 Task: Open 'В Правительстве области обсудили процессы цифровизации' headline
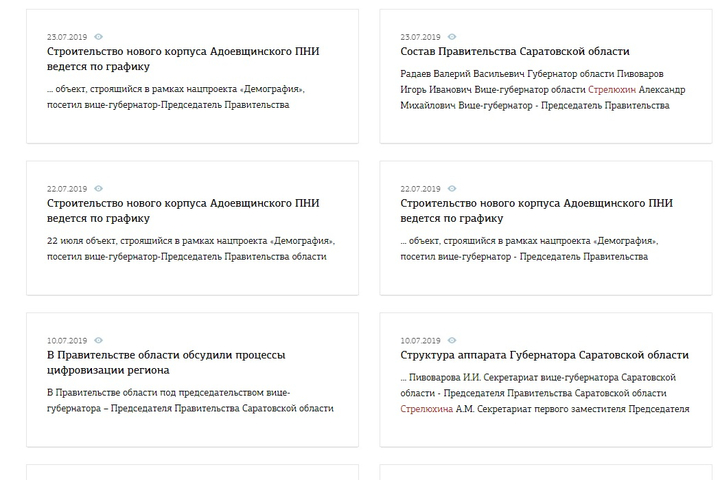point(166,362)
